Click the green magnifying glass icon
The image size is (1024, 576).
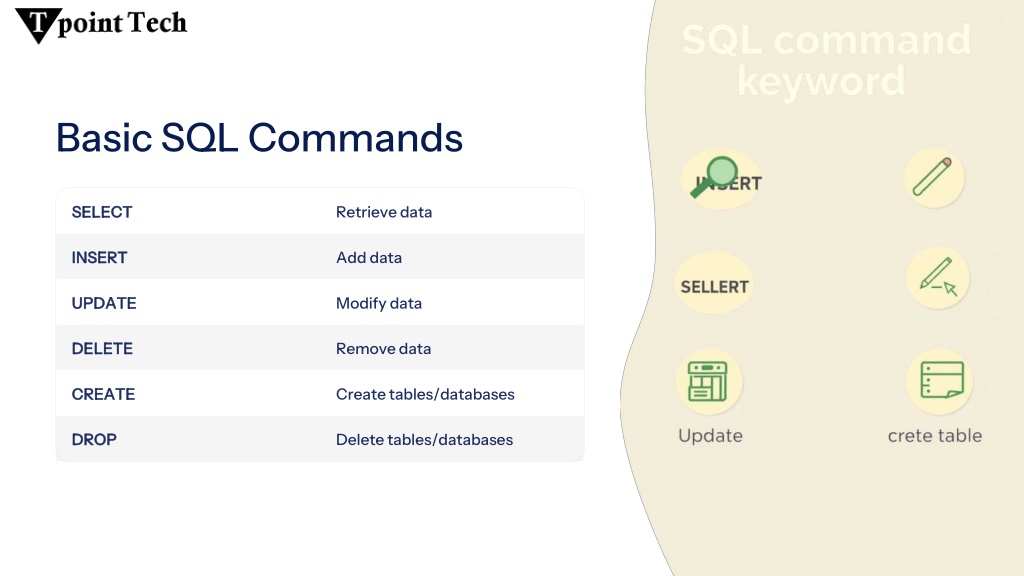pos(714,176)
